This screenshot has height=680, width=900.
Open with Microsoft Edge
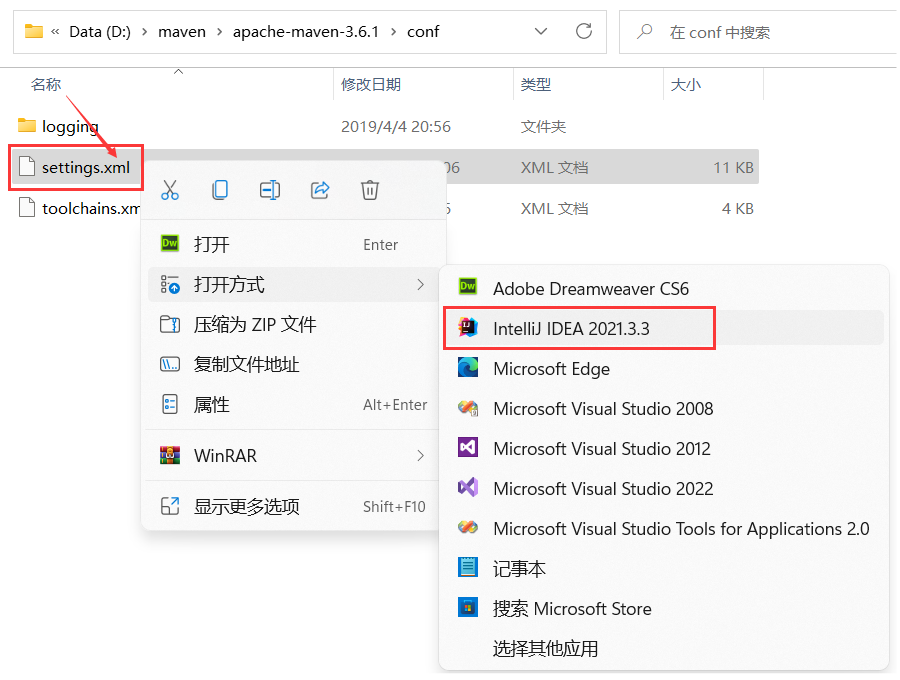click(664, 368)
